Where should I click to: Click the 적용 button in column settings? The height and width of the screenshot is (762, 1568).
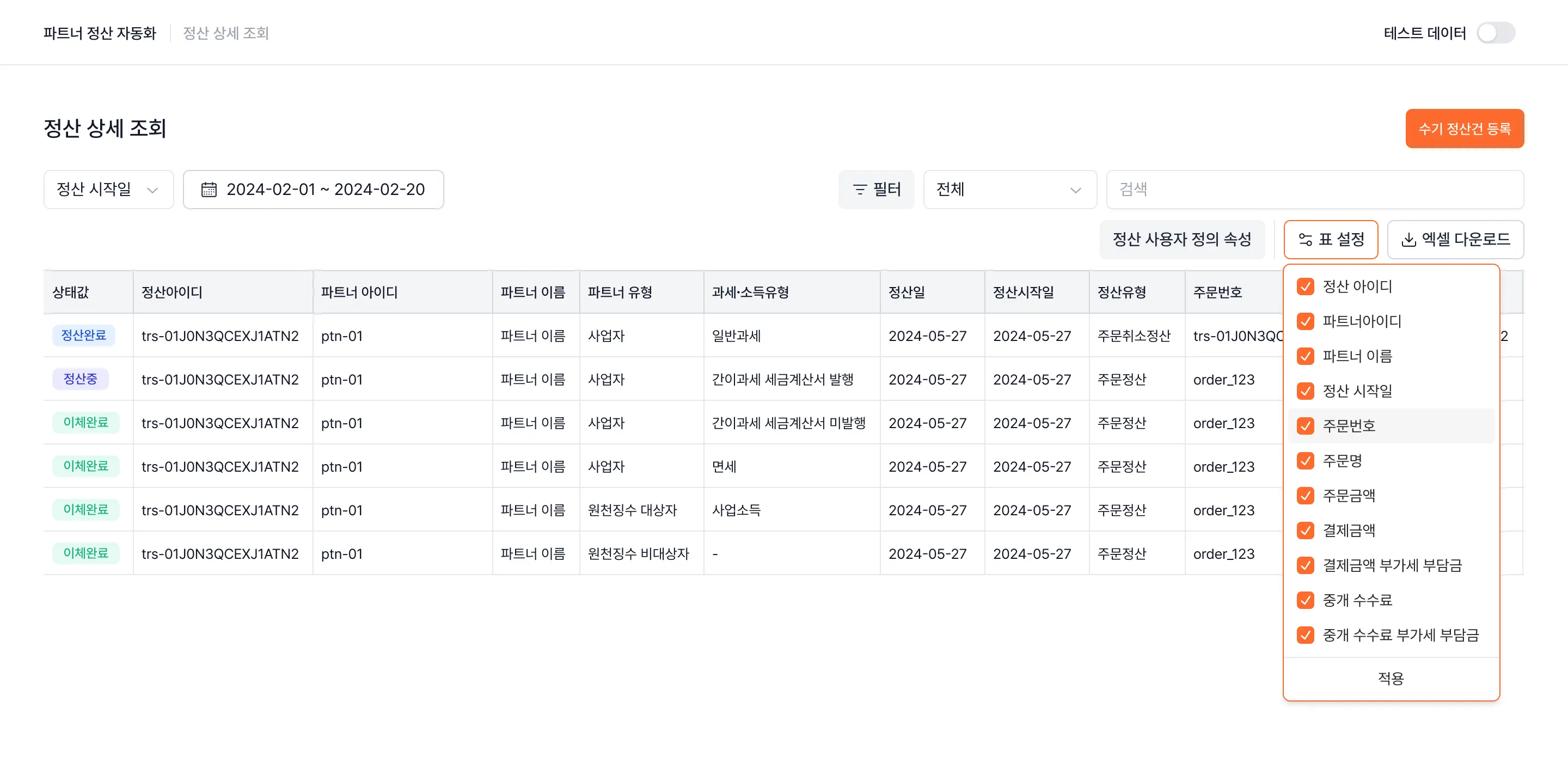(x=1391, y=678)
